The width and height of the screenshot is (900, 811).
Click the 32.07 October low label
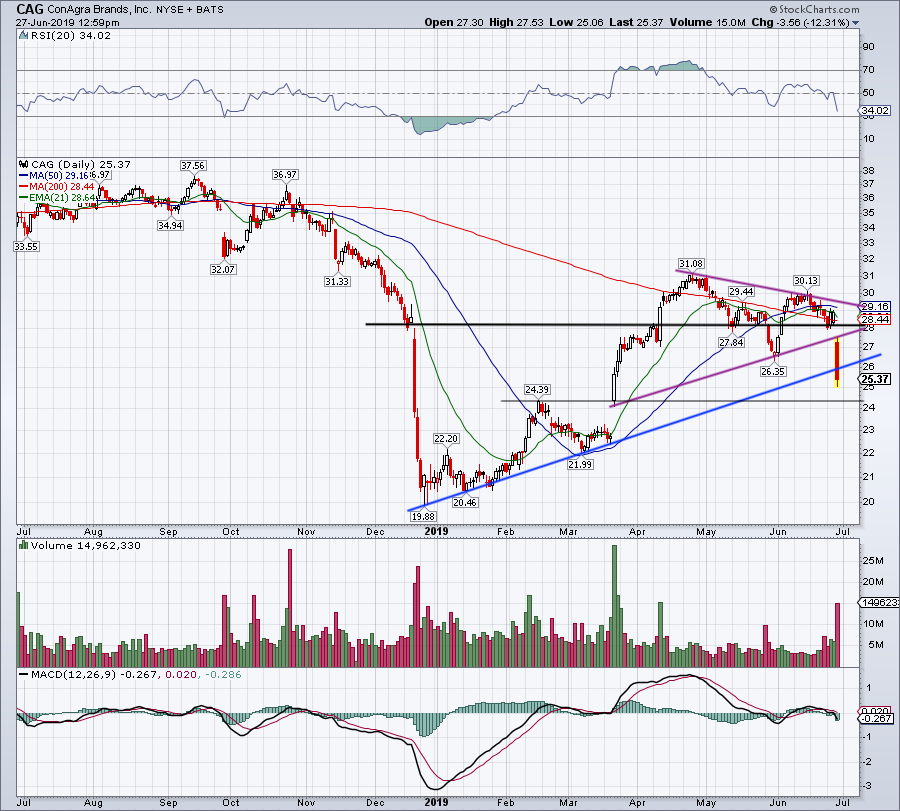pos(223,269)
